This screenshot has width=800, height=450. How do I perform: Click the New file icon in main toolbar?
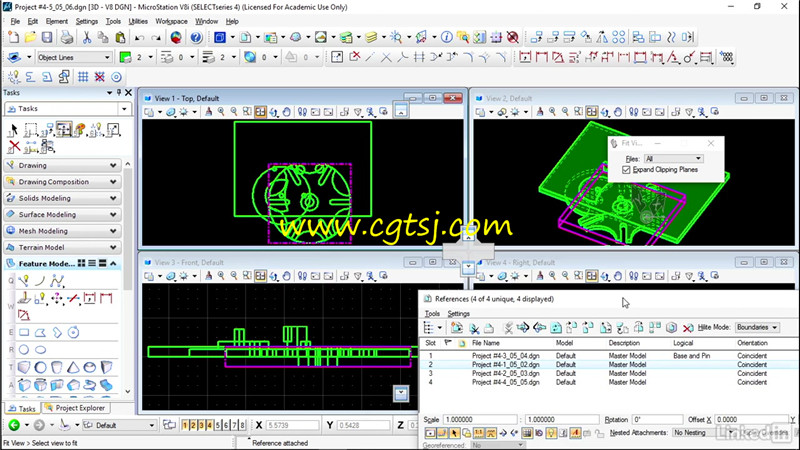click(x=14, y=37)
